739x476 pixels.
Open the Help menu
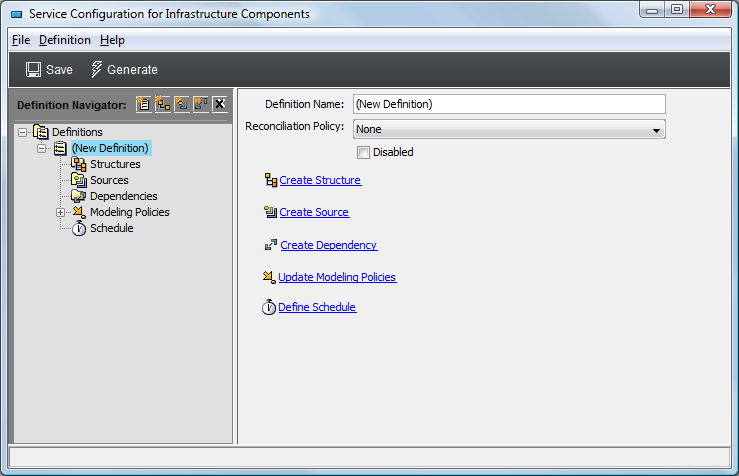pos(112,41)
